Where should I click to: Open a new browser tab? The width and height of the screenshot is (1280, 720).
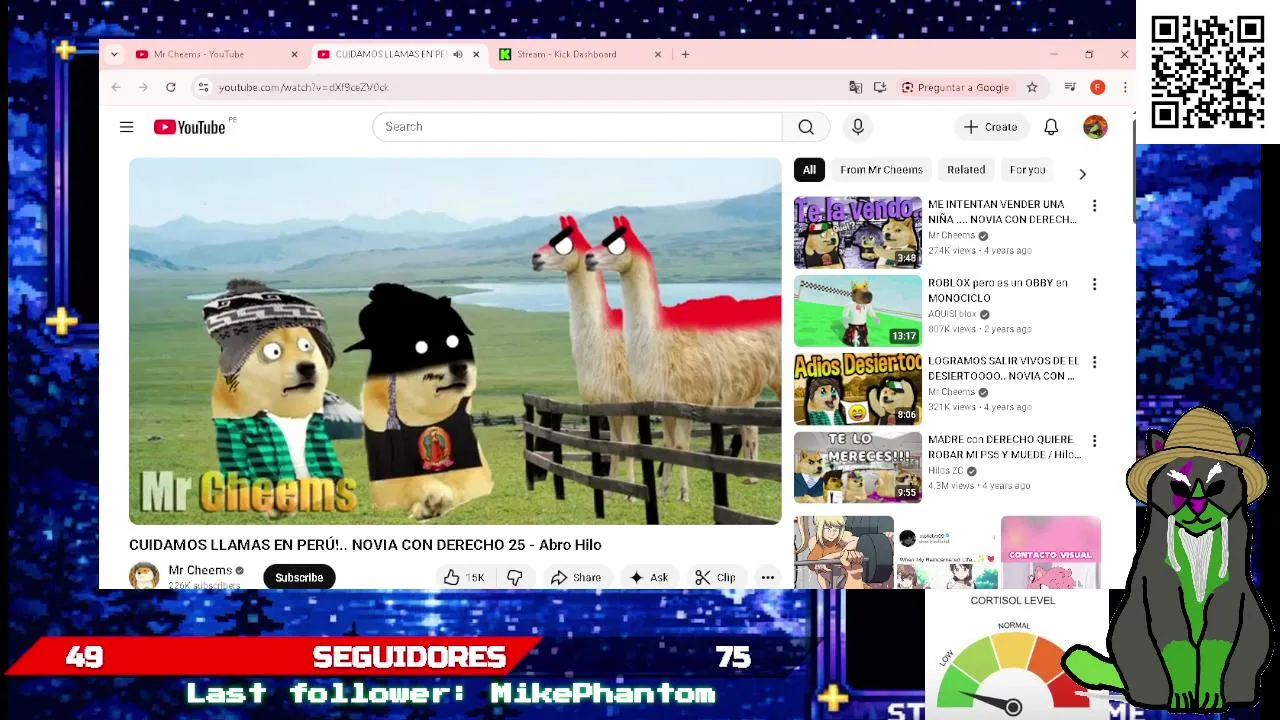(x=685, y=54)
